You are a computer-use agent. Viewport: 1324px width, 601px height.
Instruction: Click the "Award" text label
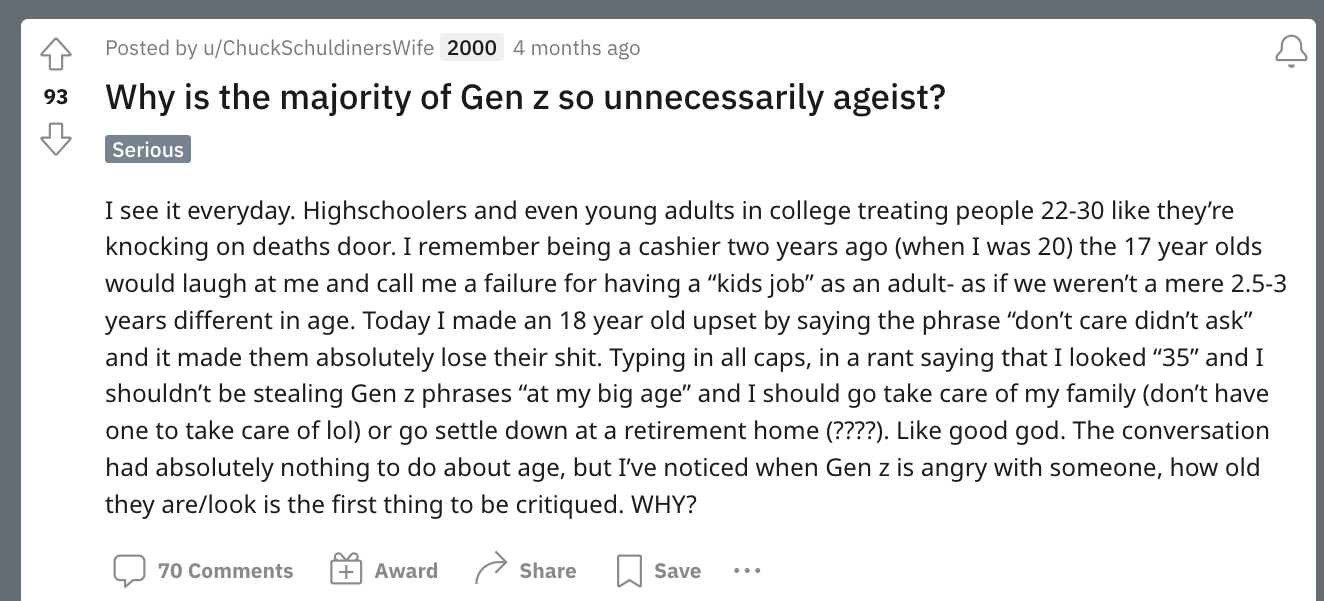pos(406,571)
